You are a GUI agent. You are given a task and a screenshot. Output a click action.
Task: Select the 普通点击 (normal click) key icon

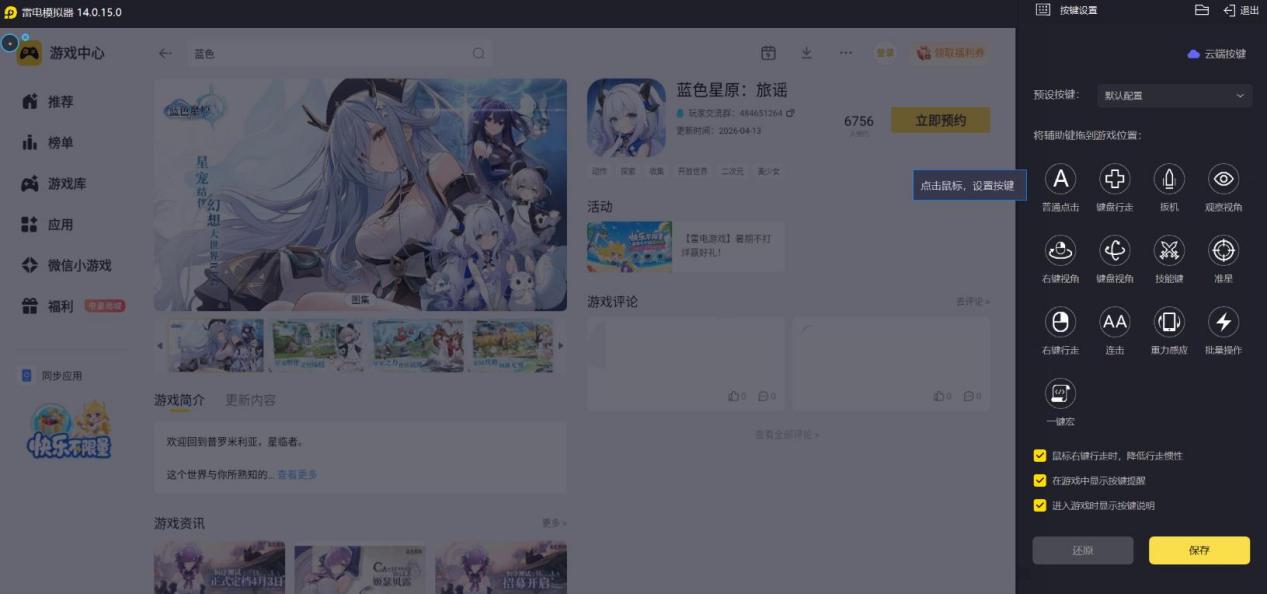click(x=1060, y=179)
